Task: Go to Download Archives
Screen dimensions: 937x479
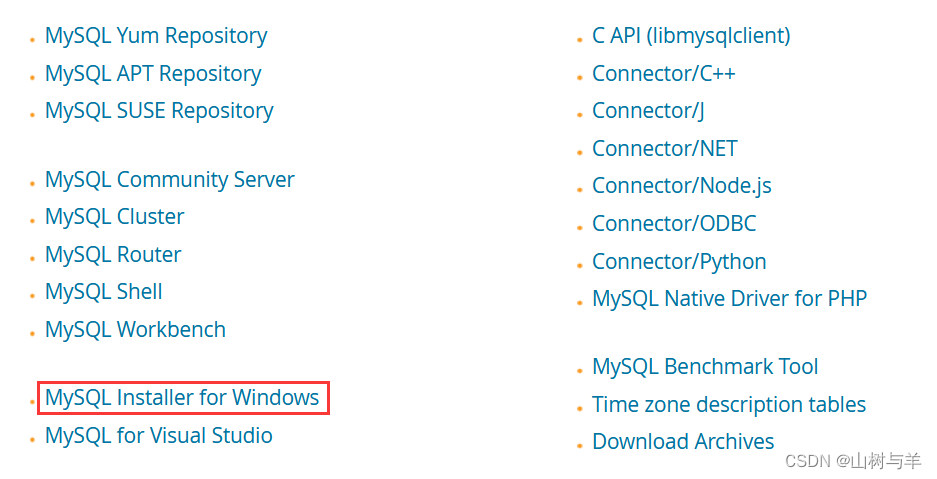Action: coord(683,442)
